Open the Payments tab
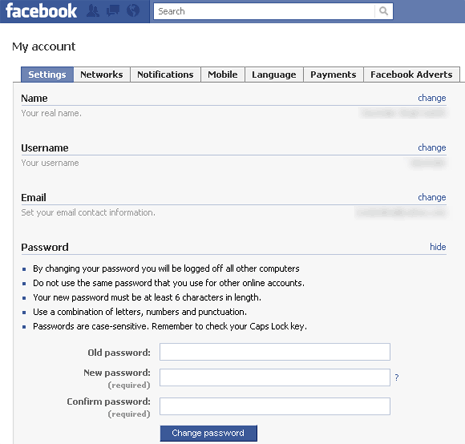465x444 pixels. point(333,74)
